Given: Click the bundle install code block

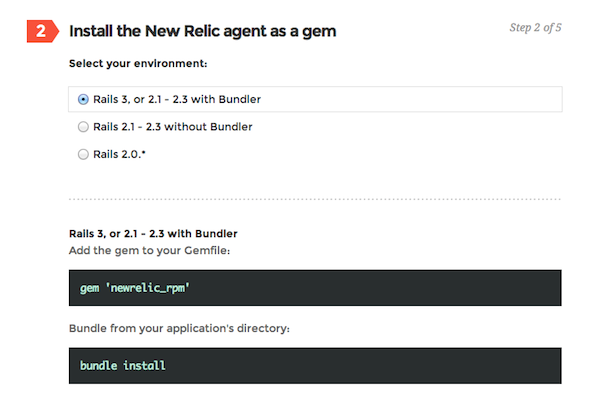Looking at the screenshot, I should (x=315, y=366).
